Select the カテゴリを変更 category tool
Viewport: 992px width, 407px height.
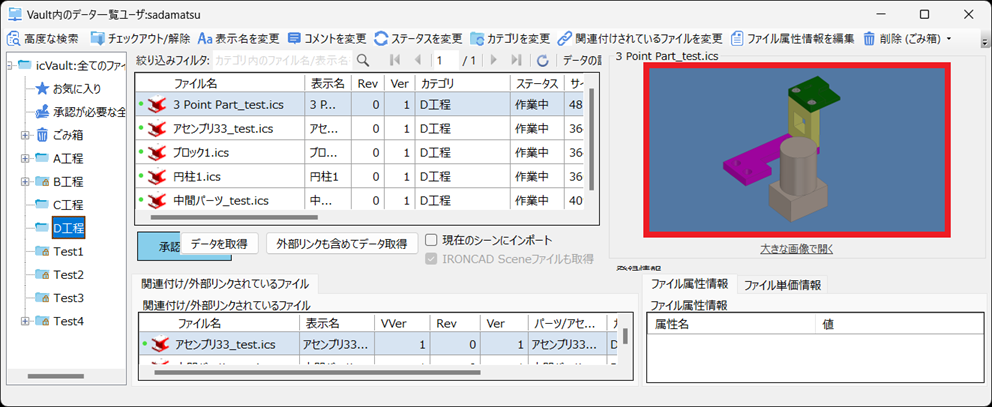509,39
